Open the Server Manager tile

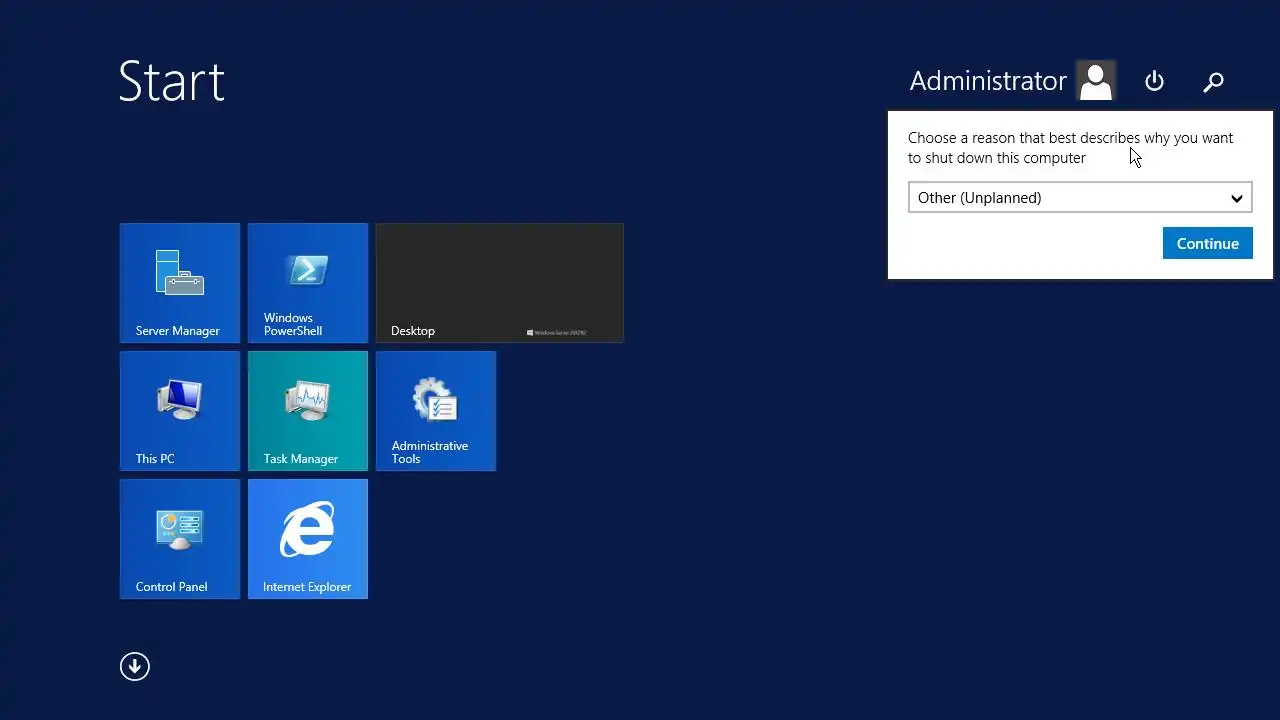tap(180, 283)
